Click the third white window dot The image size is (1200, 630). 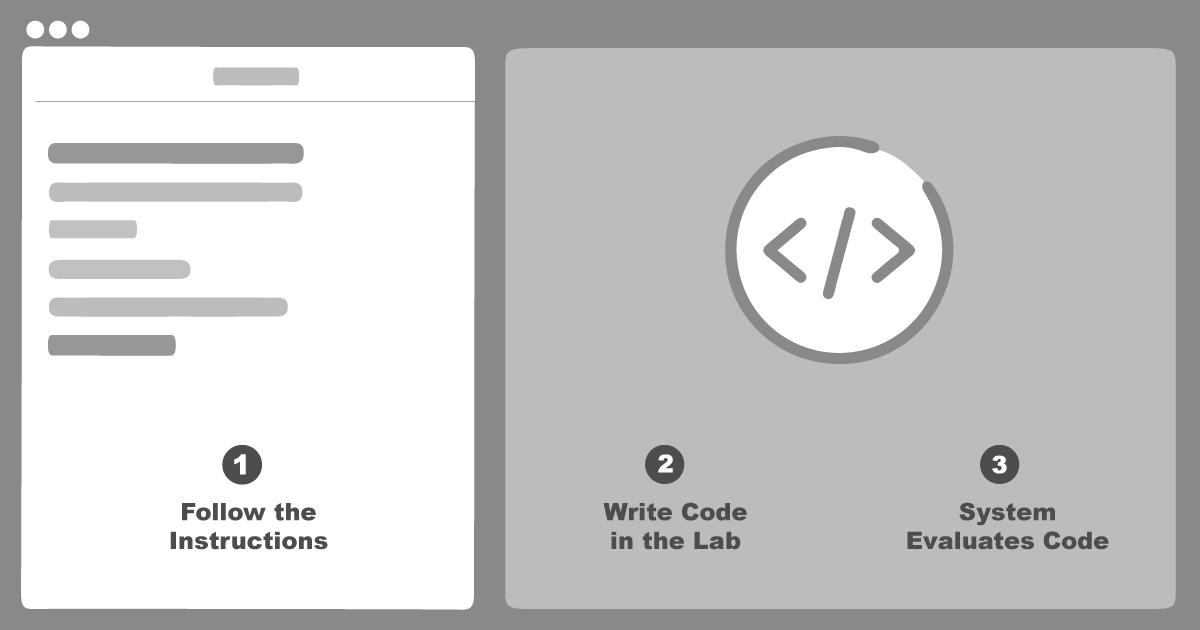coord(80,29)
